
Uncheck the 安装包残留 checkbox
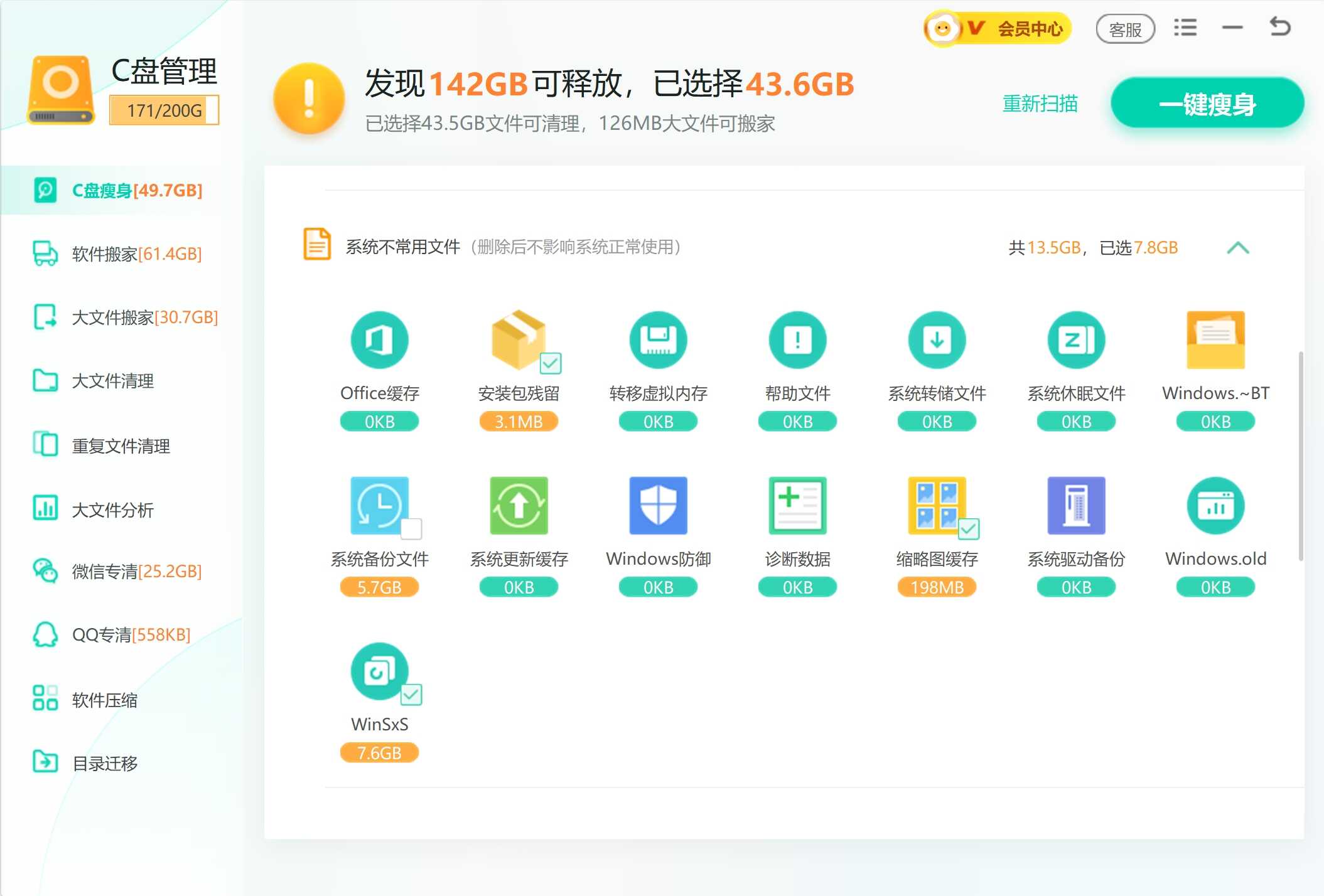point(551,363)
